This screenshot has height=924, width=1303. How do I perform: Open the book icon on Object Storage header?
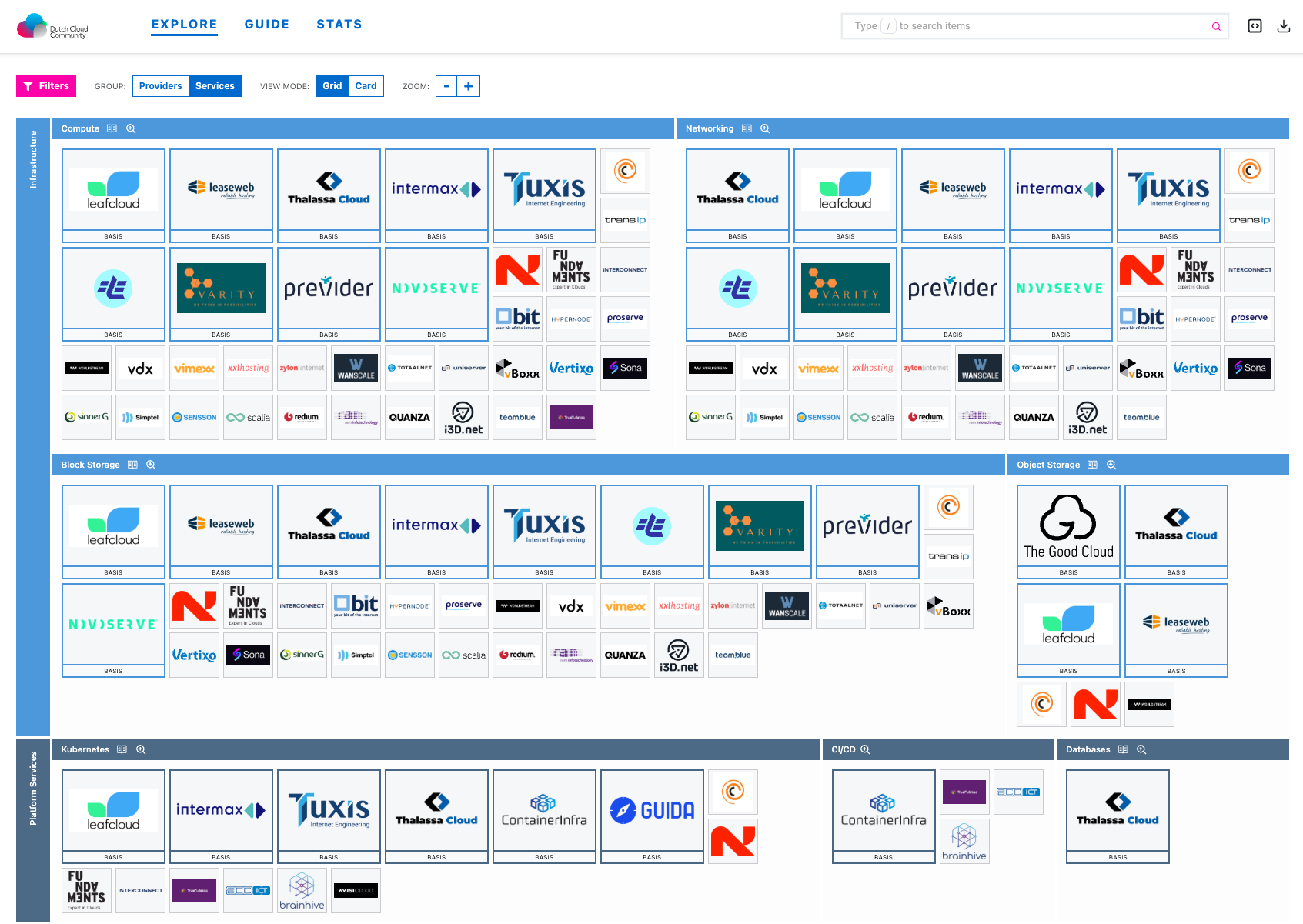tap(1092, 465)
